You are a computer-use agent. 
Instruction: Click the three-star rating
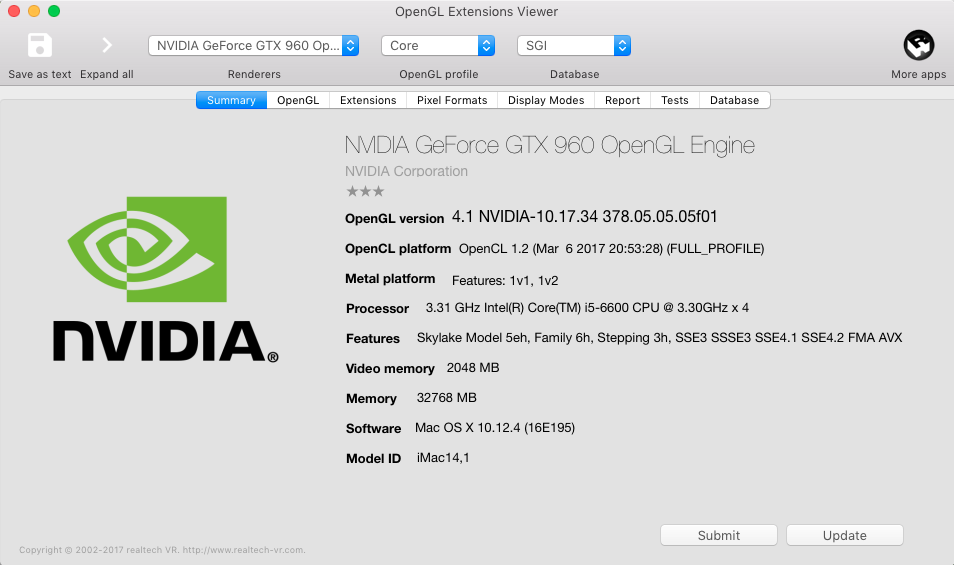click(364, 191)
